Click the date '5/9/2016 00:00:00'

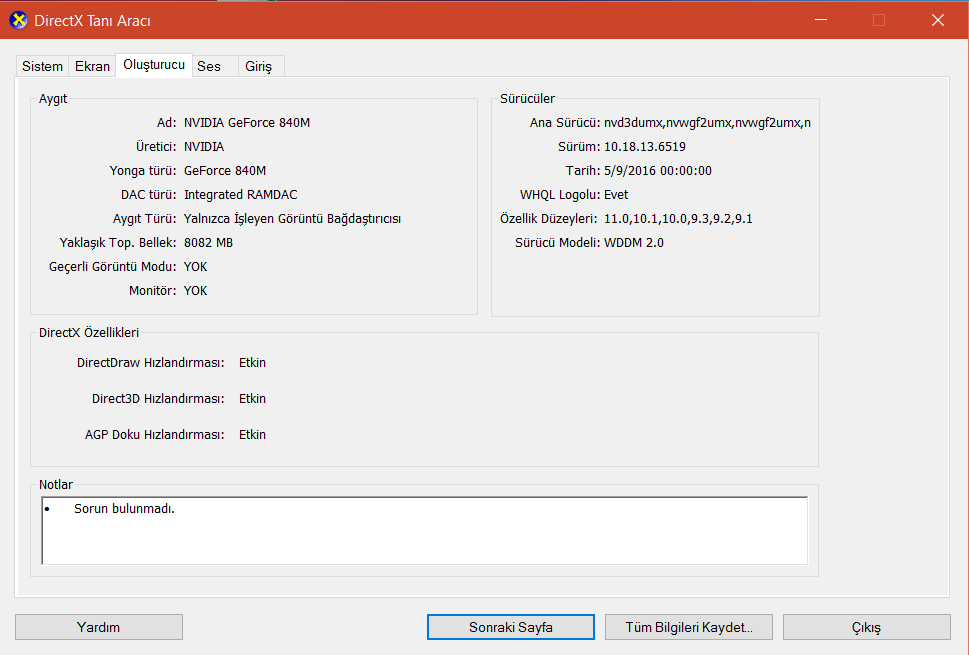[658, 171]
